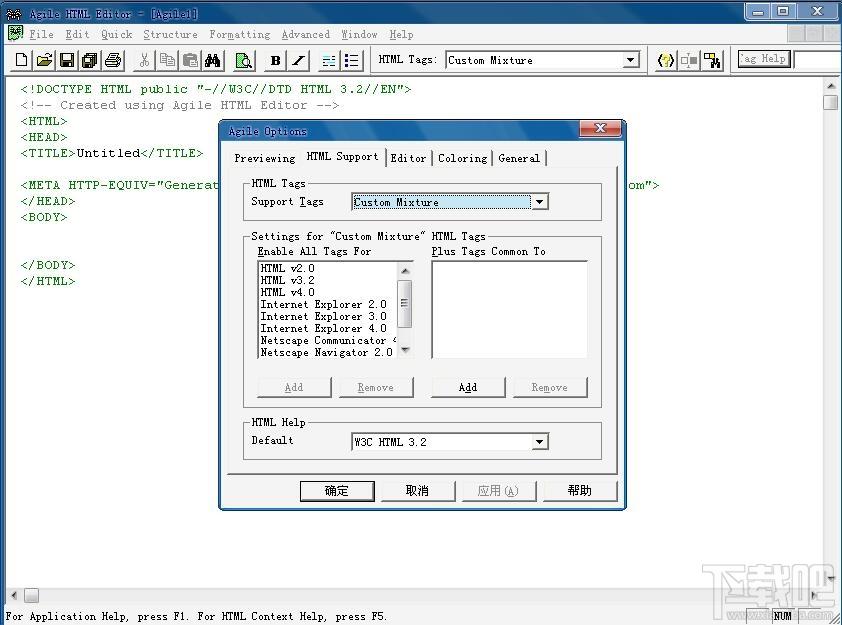Create a new document with toolbar icon
Viewport: 842px width, 625px height.
21,60
